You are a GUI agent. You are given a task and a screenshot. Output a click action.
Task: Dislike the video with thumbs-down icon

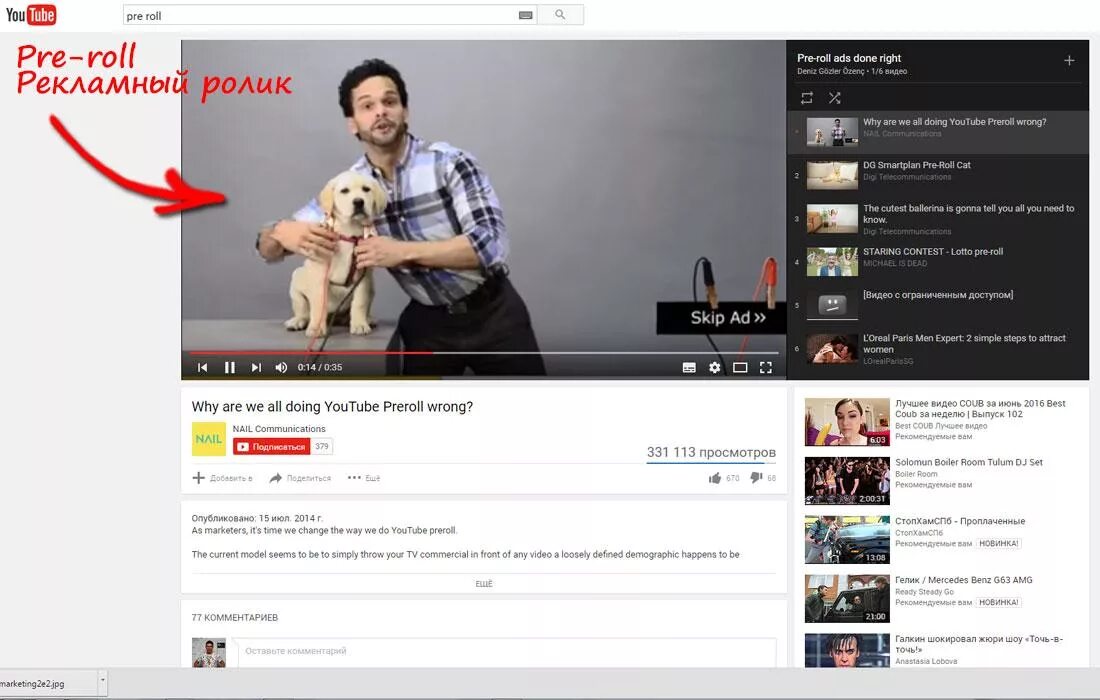tap(756, 478)
